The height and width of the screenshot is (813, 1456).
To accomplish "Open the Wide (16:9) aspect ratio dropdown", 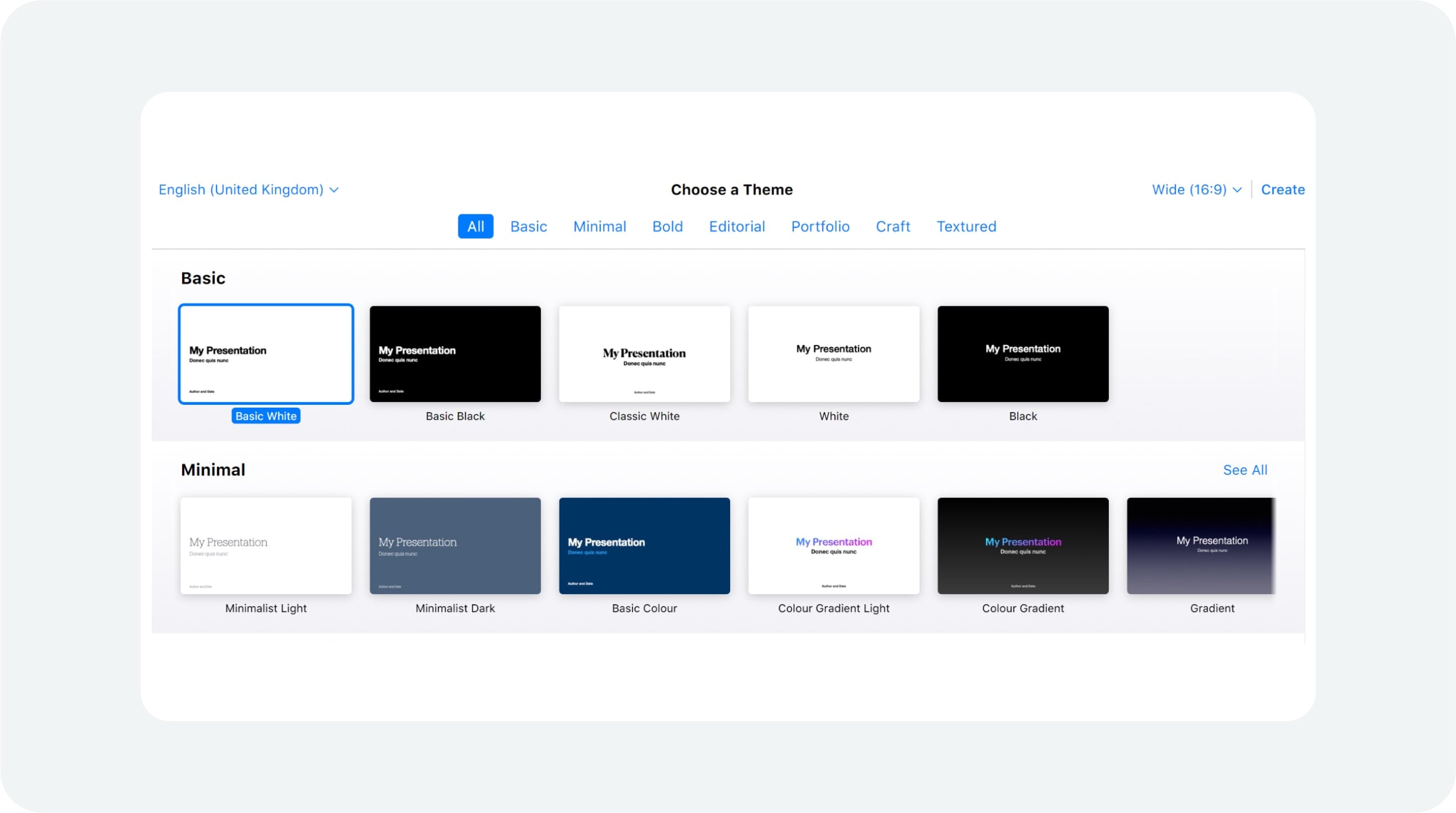I will click(1196, 189).
